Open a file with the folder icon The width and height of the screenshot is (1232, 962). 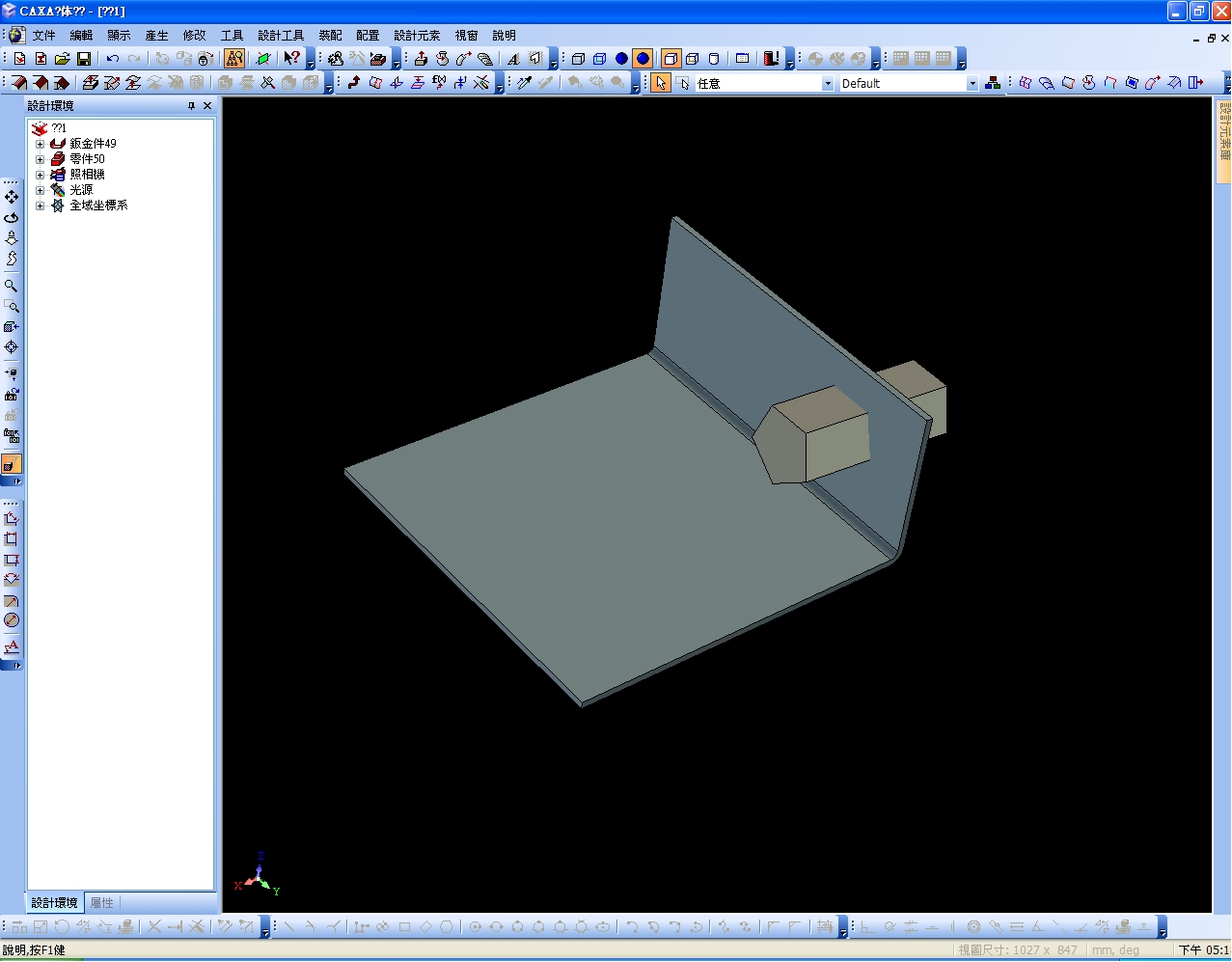point(63,59)
